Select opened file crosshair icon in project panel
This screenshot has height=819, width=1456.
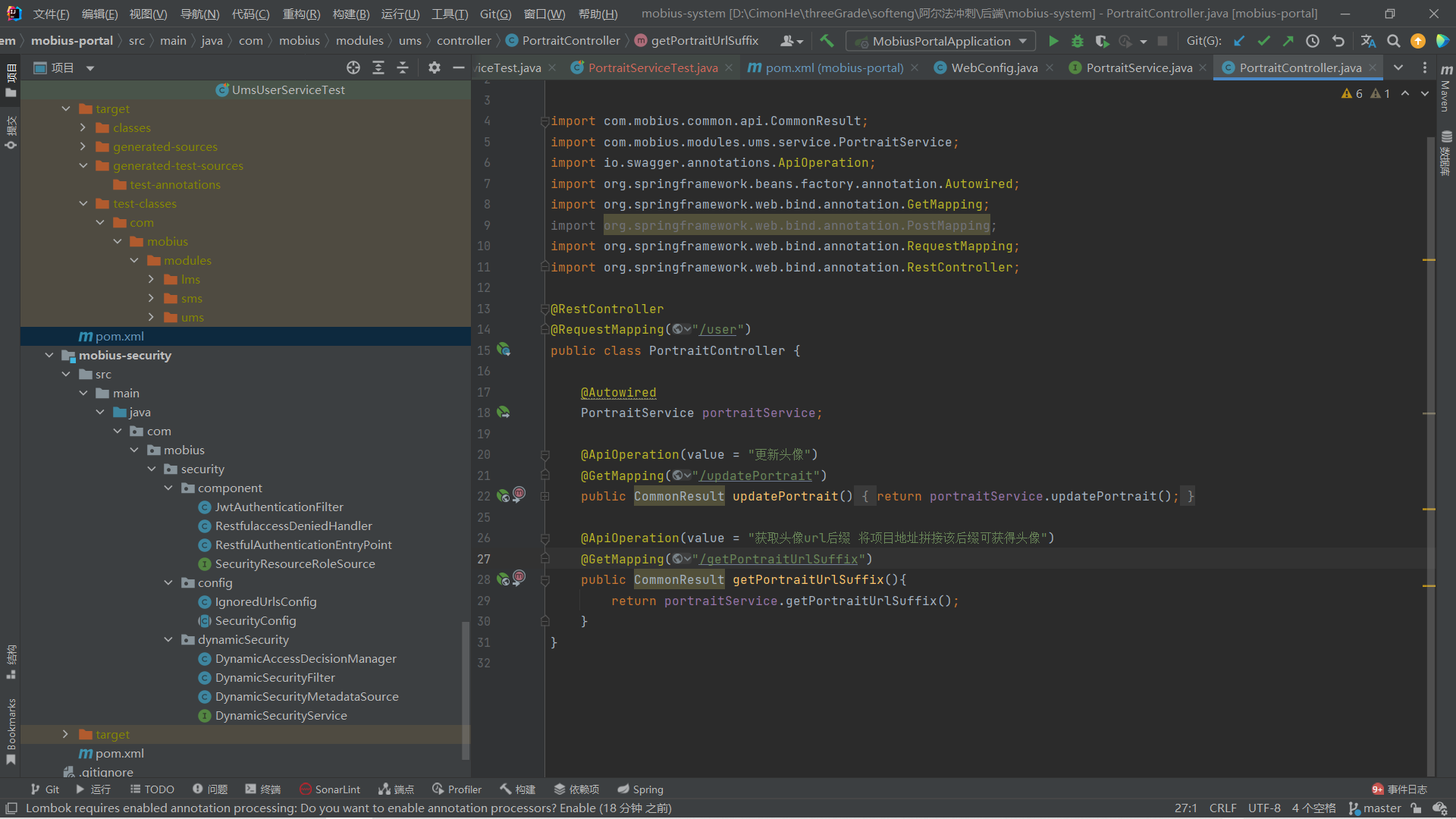point(353,68)
